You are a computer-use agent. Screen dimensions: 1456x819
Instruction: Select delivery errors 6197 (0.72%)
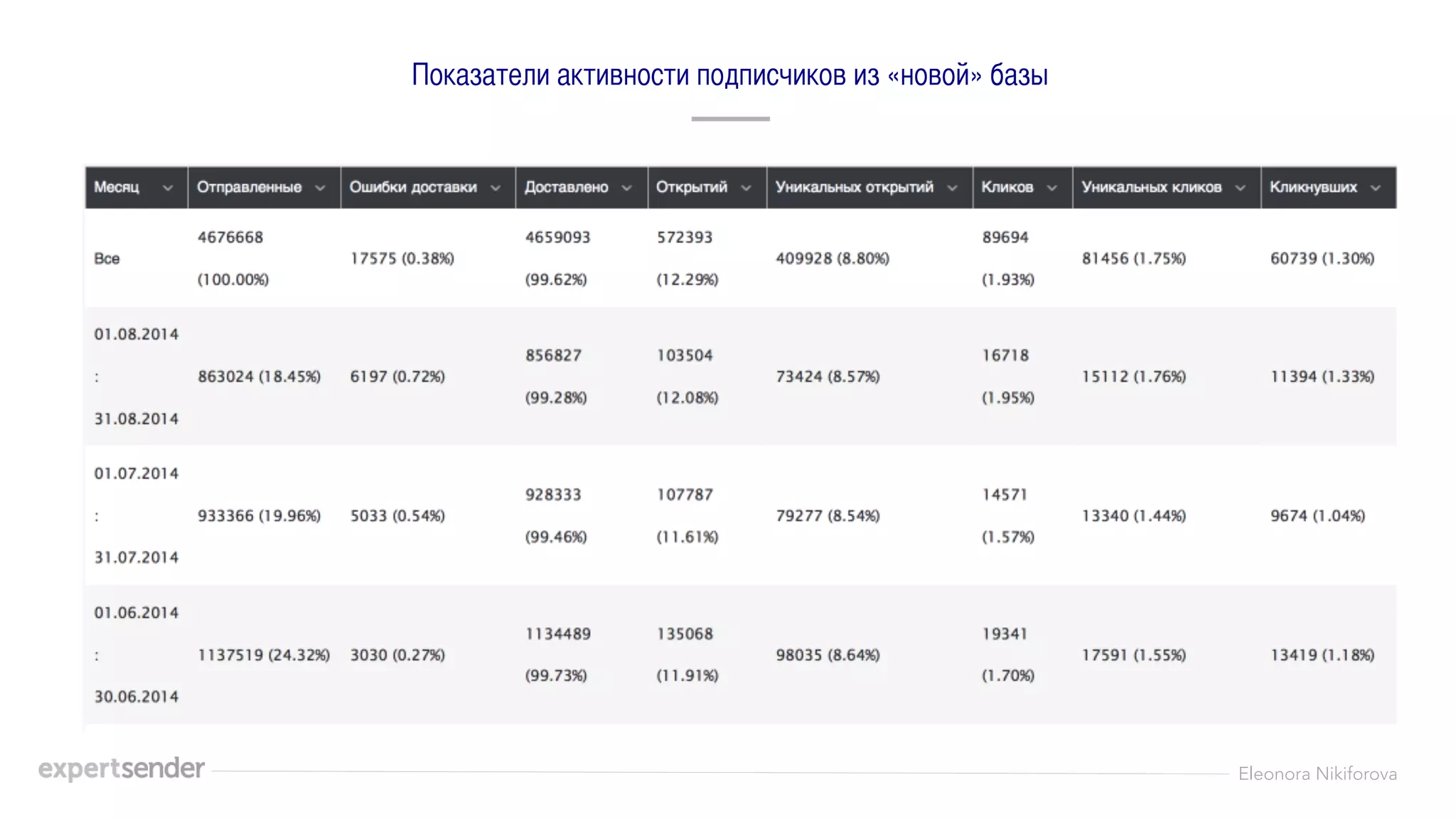click(397, 377)
